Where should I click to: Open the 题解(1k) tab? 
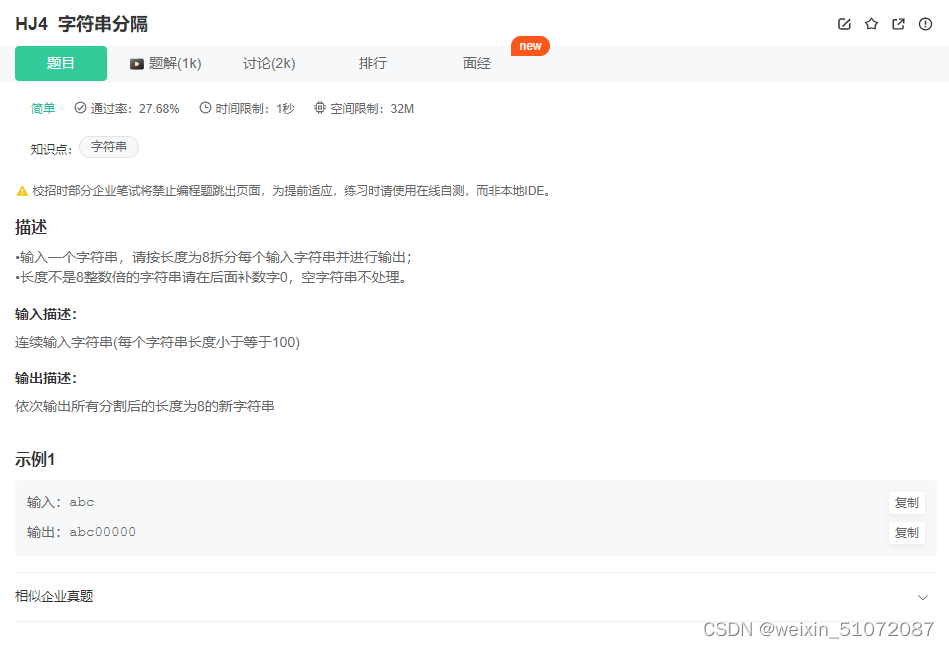[166, 63]
